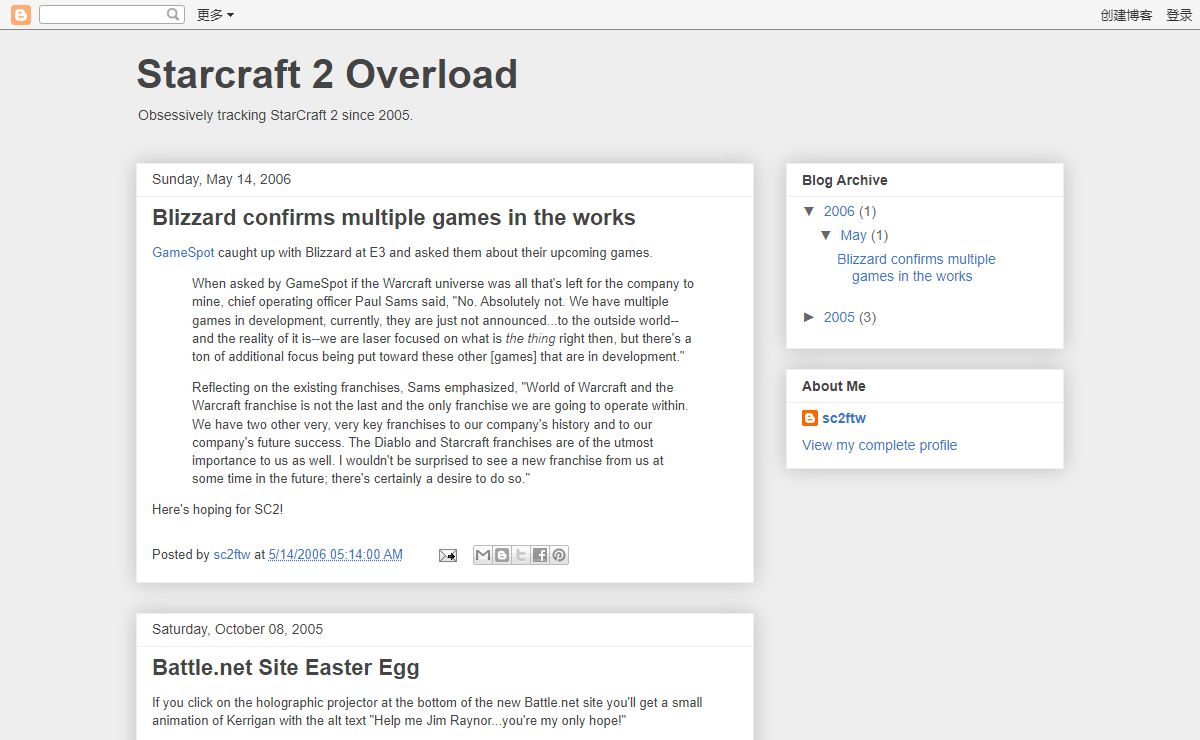
Task: Click the About Me heading
Action: tap(833, 386)
